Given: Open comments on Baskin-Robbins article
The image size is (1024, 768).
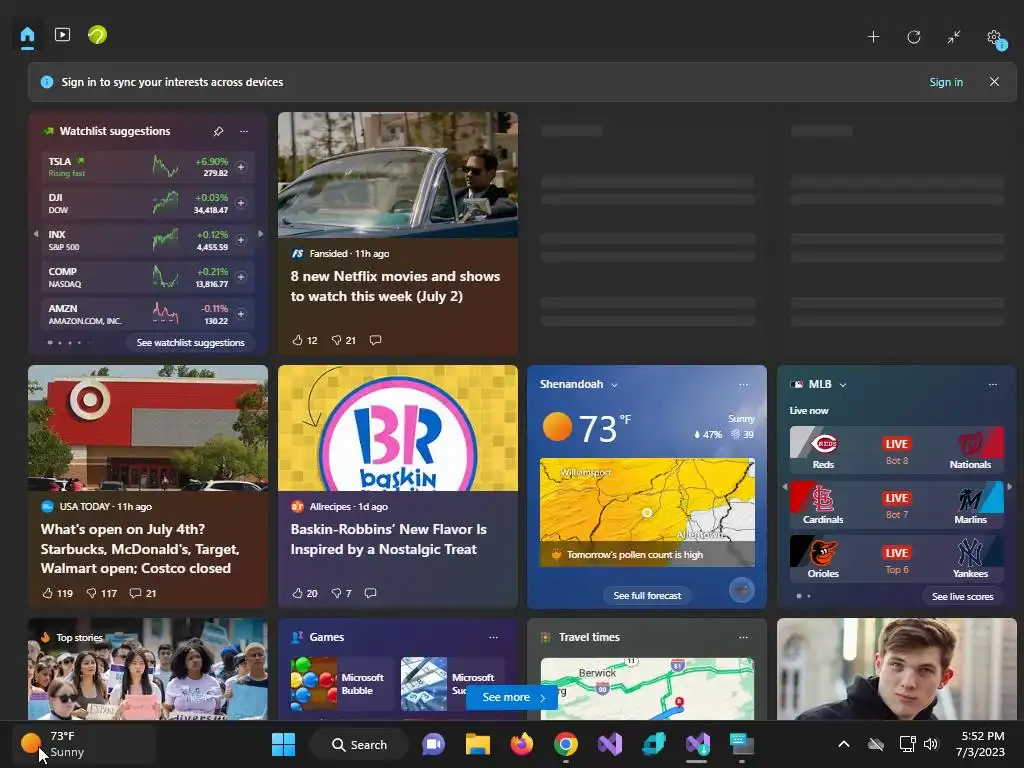Looking at the screenshot, I should pos(370,593).
